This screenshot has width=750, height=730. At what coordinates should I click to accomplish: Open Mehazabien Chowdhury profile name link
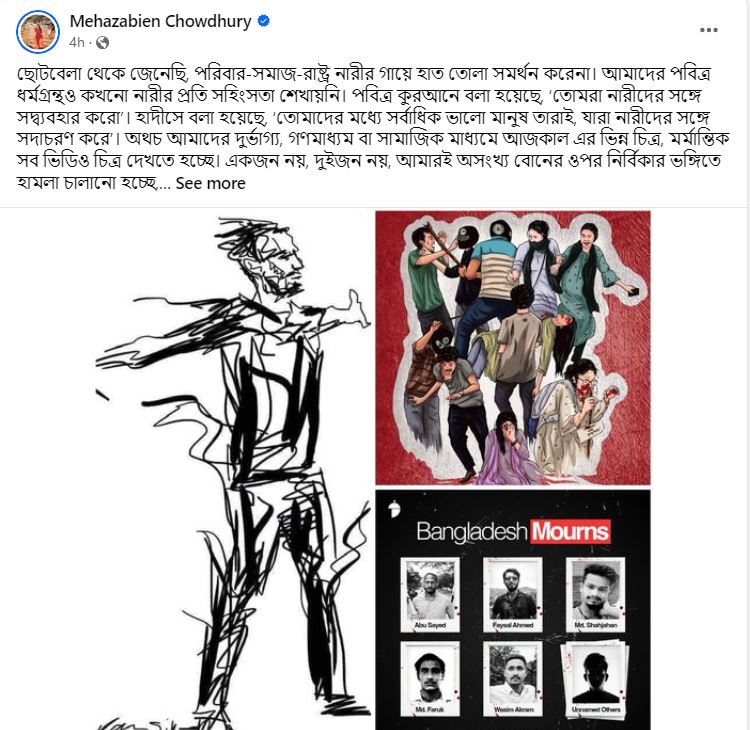pos(160,22)
